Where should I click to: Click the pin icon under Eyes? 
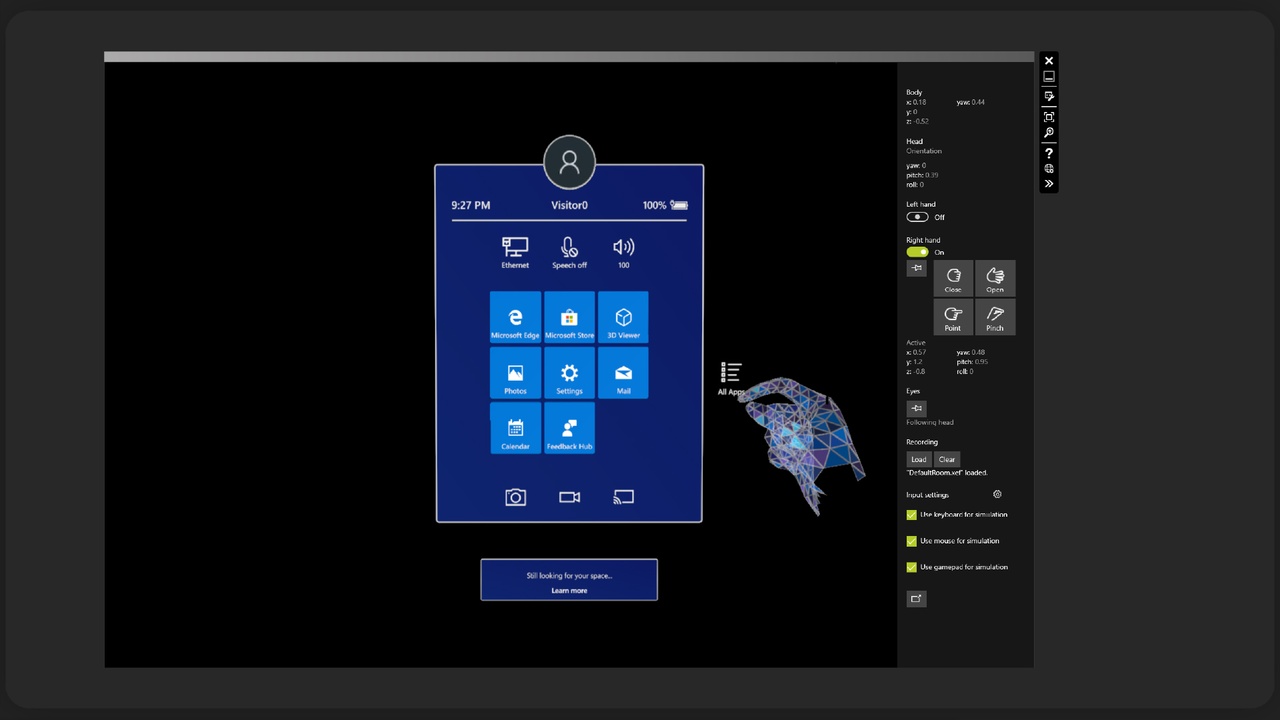916,408
